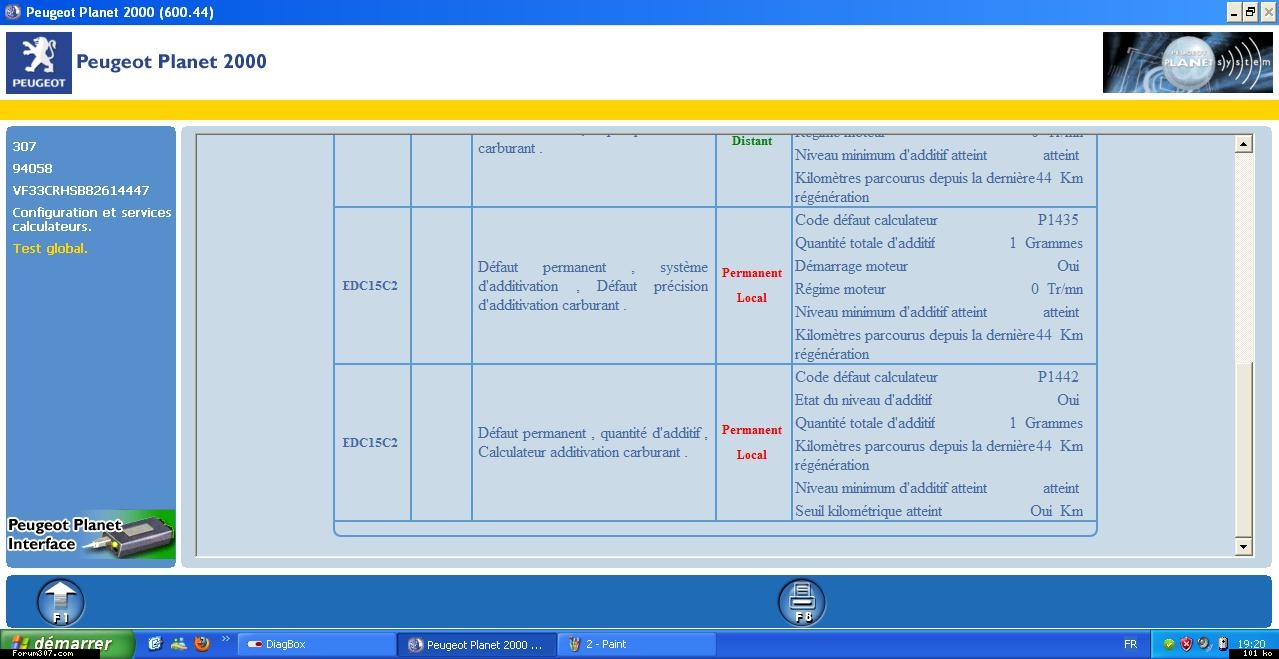Click the messenger icon in quick launch
This screenshot has height=659, width=1279.
click(179, 644)
